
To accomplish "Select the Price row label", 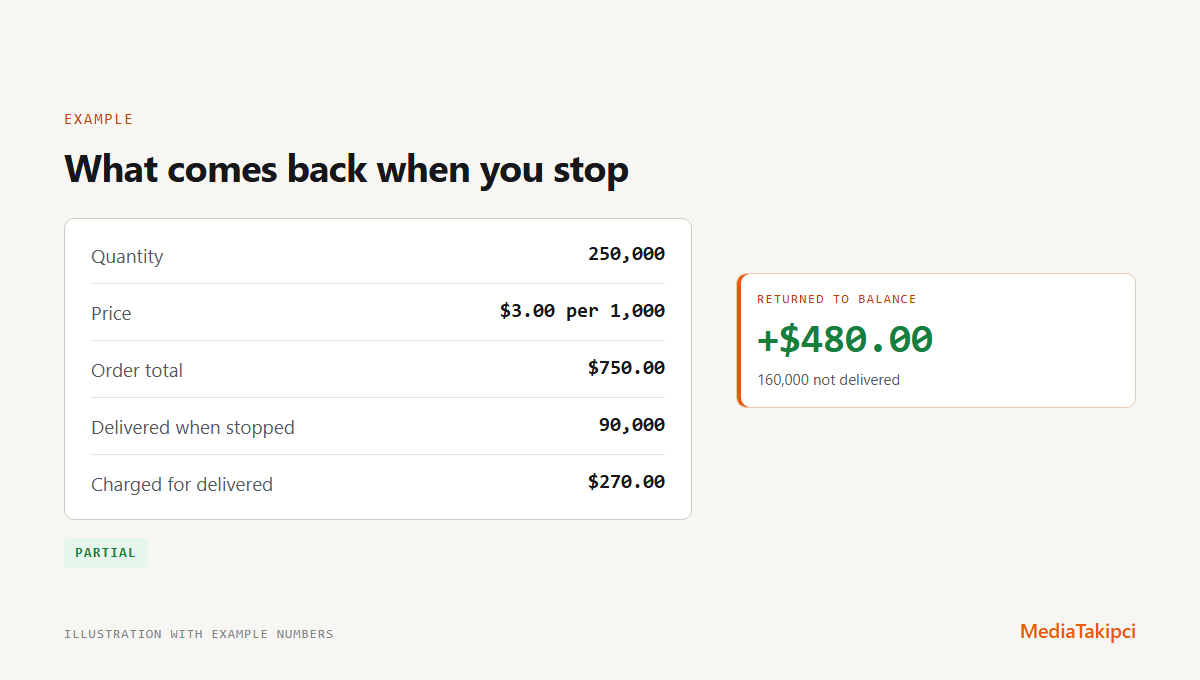I will pyautogui.click(x=111, y=313).
